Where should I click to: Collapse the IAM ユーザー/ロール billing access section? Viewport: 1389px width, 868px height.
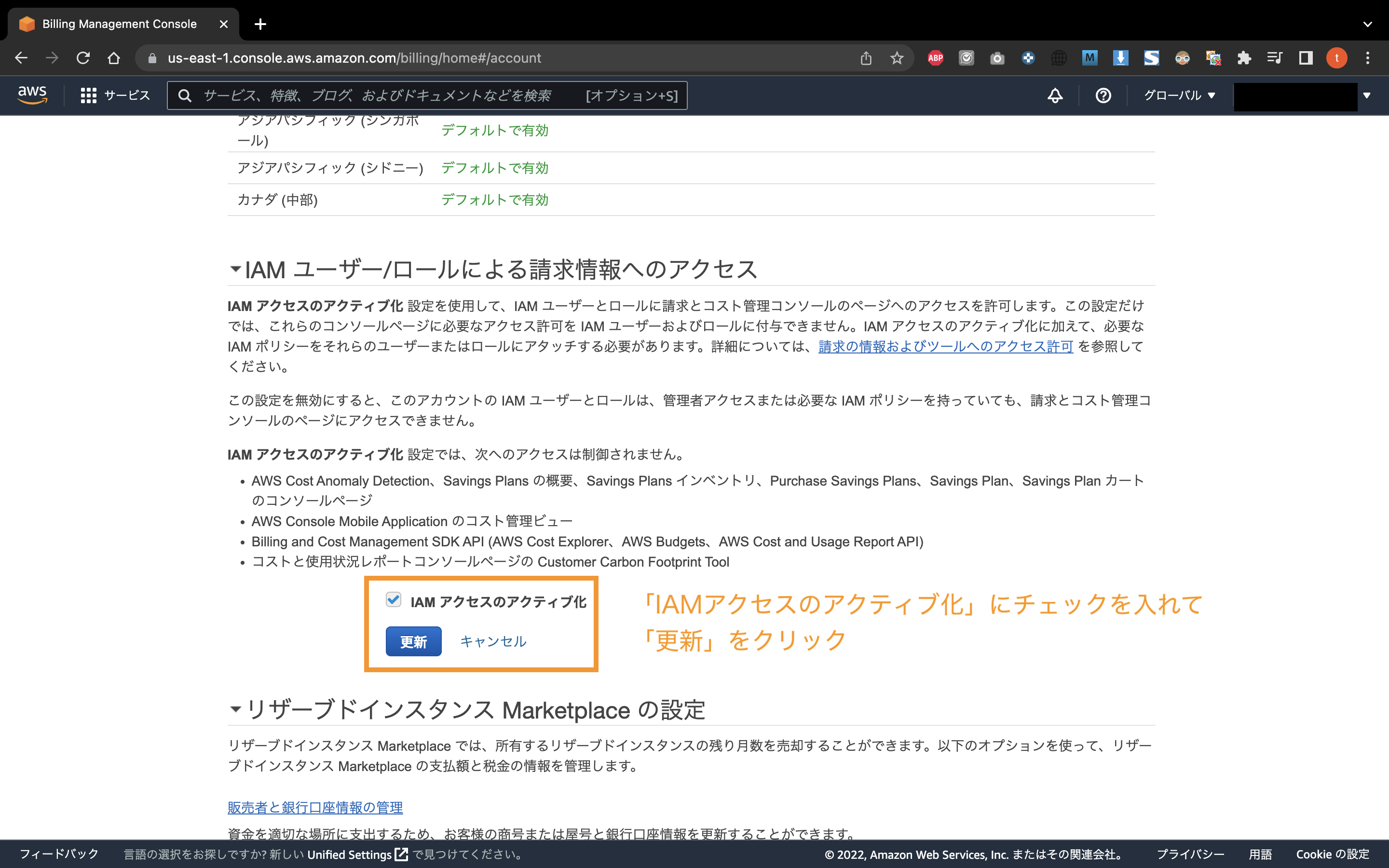(235, 269)
